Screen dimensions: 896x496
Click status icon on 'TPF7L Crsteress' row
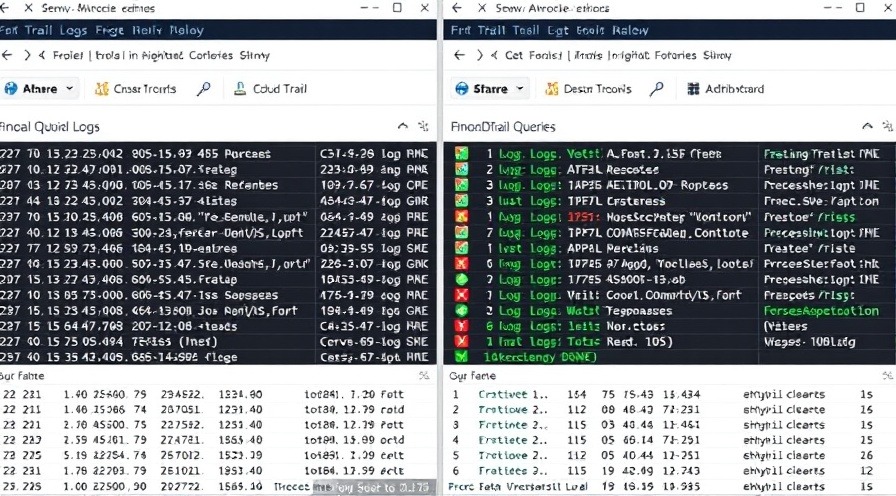461,201
